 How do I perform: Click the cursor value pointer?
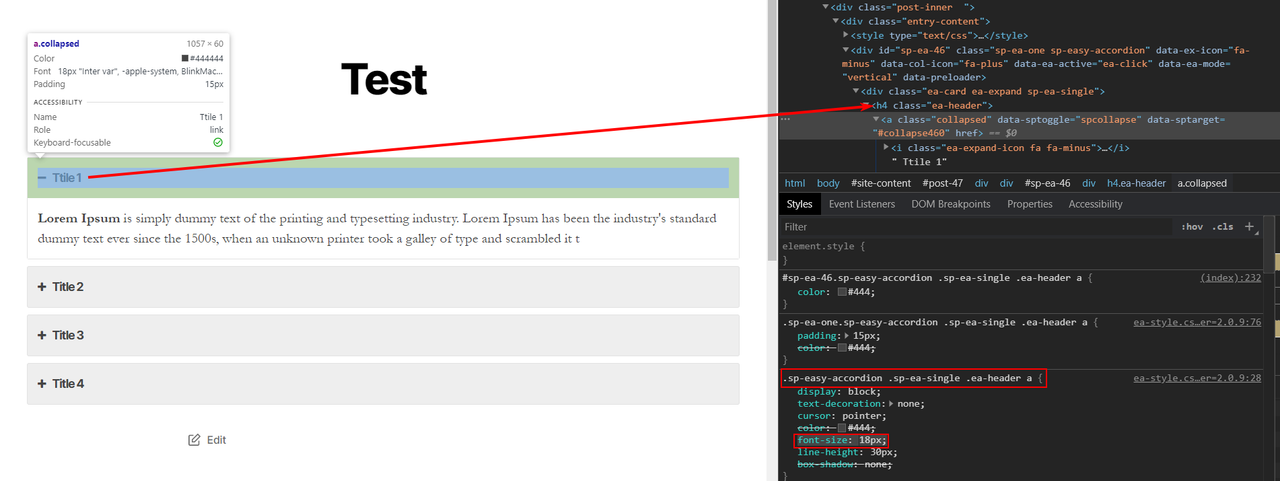864,416
